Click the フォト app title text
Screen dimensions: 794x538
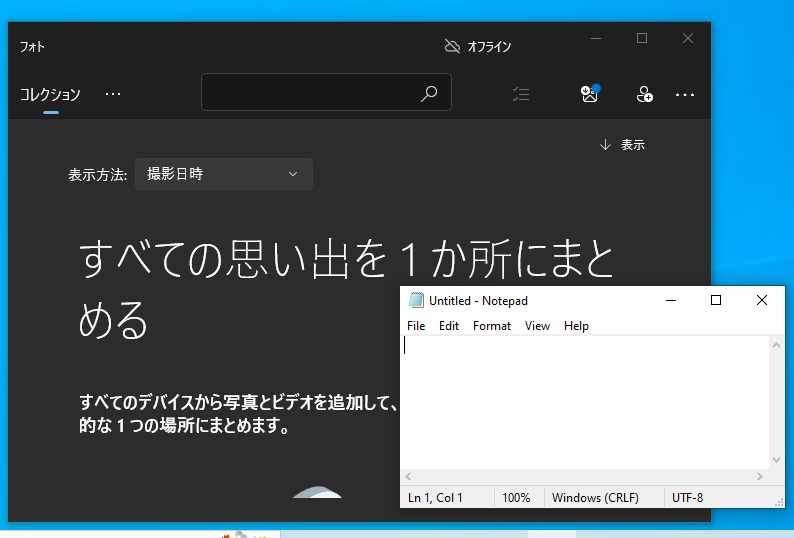[32, 47]
